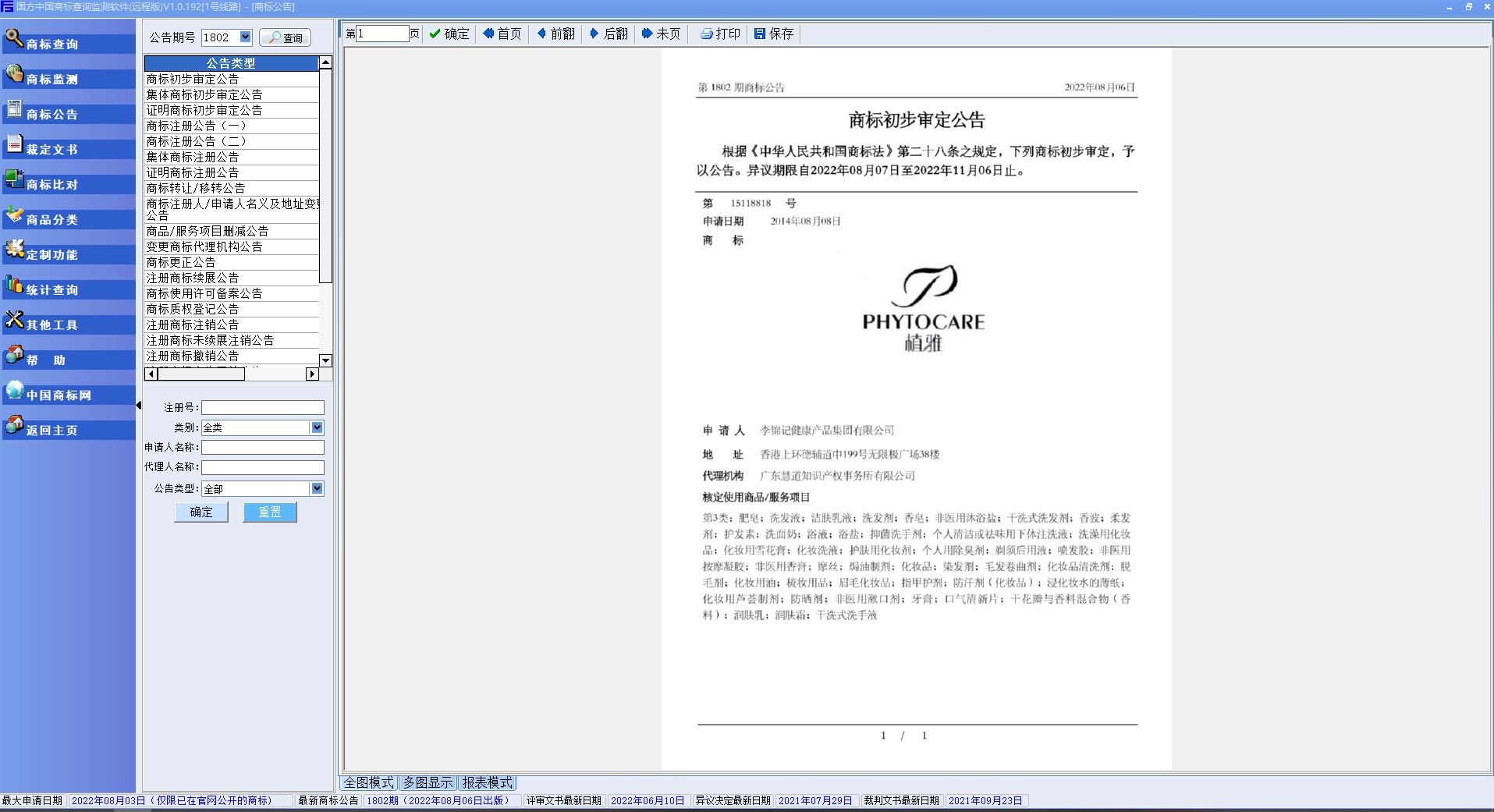
Task: Select 注册商标未续展注销公告 in list
Action: [x=232, y=340]
